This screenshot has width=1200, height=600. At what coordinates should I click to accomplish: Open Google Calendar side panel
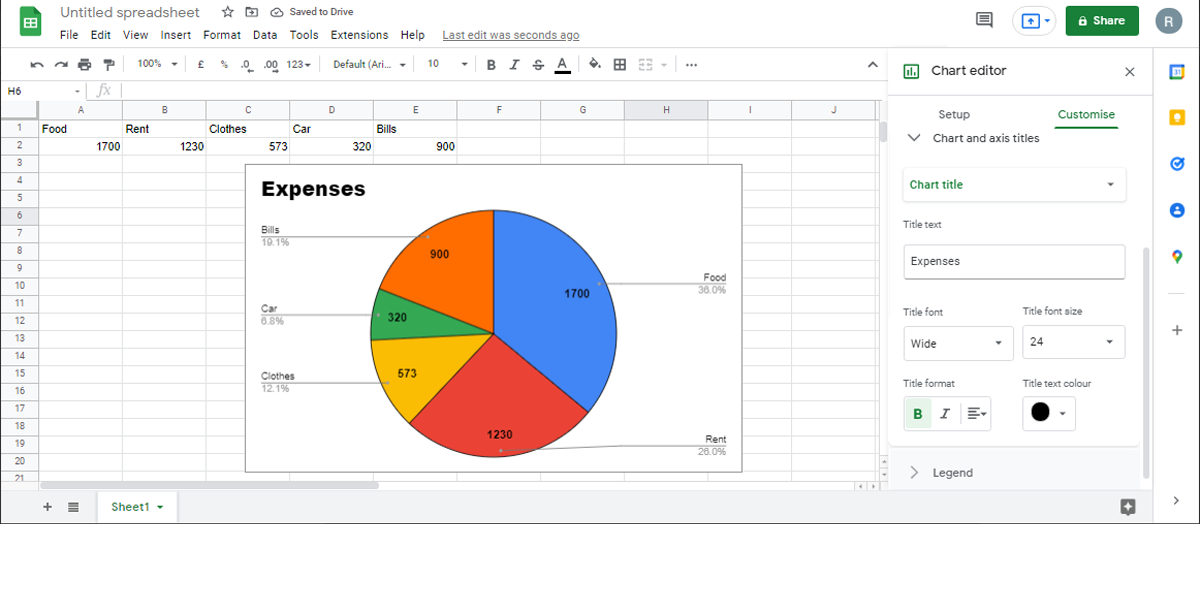[x=1177, y=73]
